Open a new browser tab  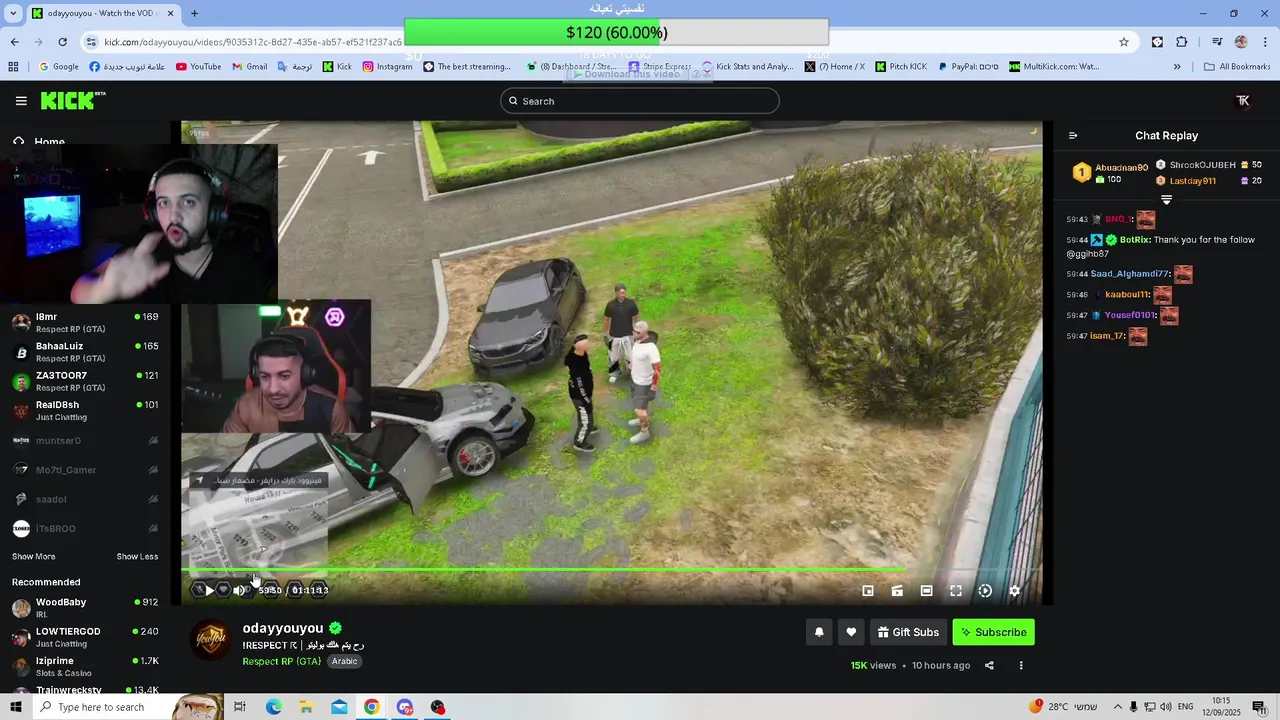[194, 13]
